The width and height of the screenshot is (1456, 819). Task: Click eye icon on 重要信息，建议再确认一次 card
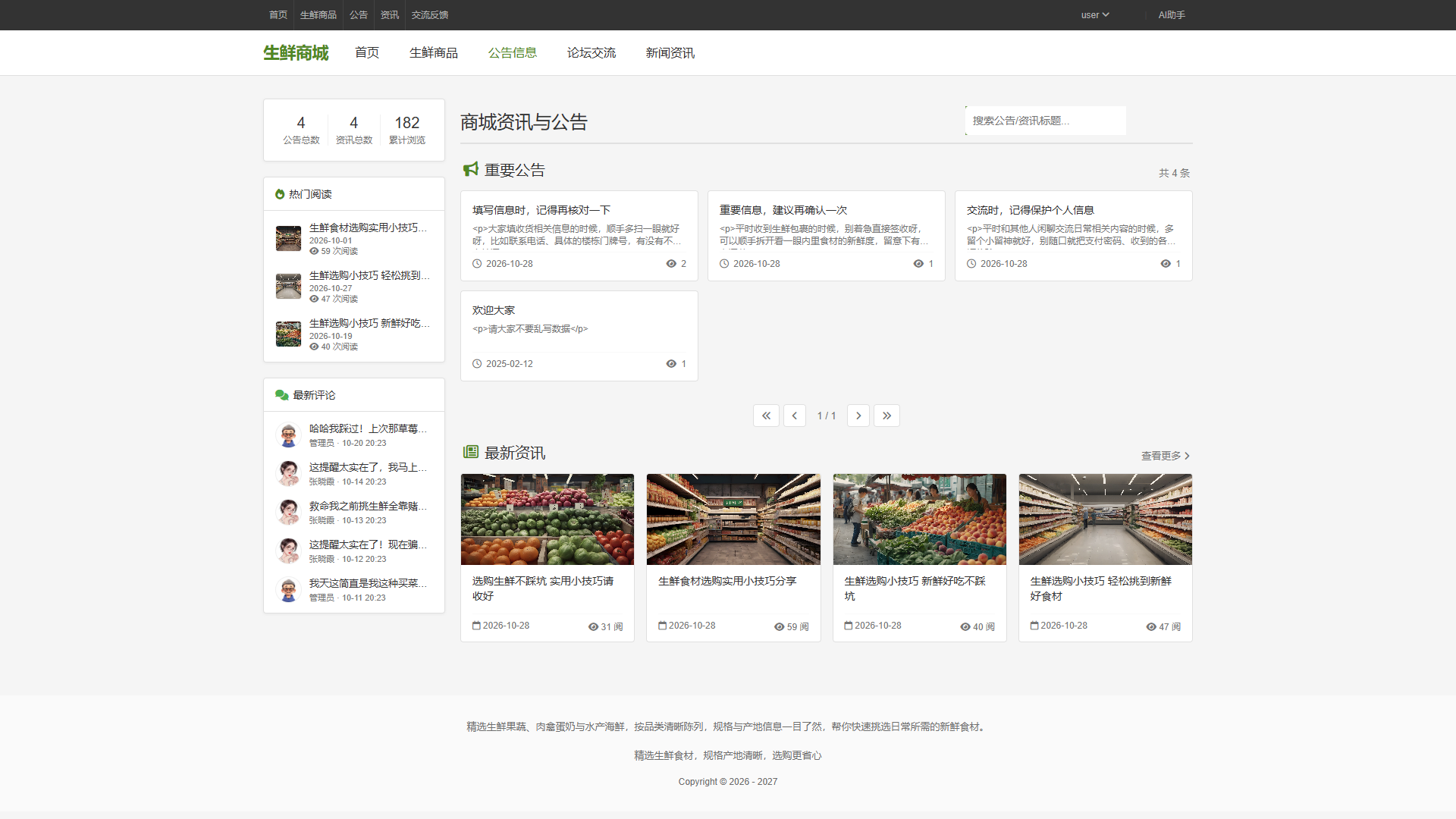918,264
